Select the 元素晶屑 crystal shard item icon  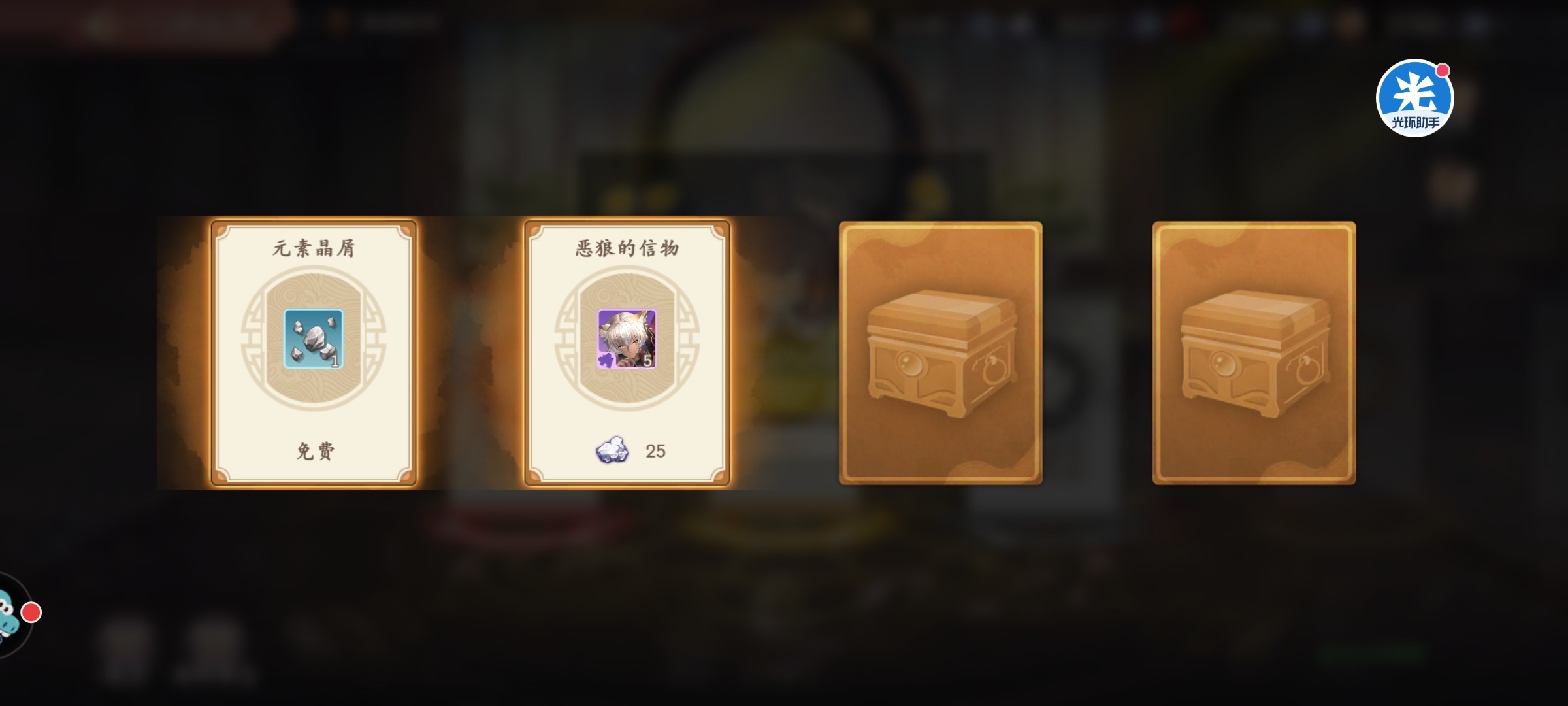(x=314, y=339)
